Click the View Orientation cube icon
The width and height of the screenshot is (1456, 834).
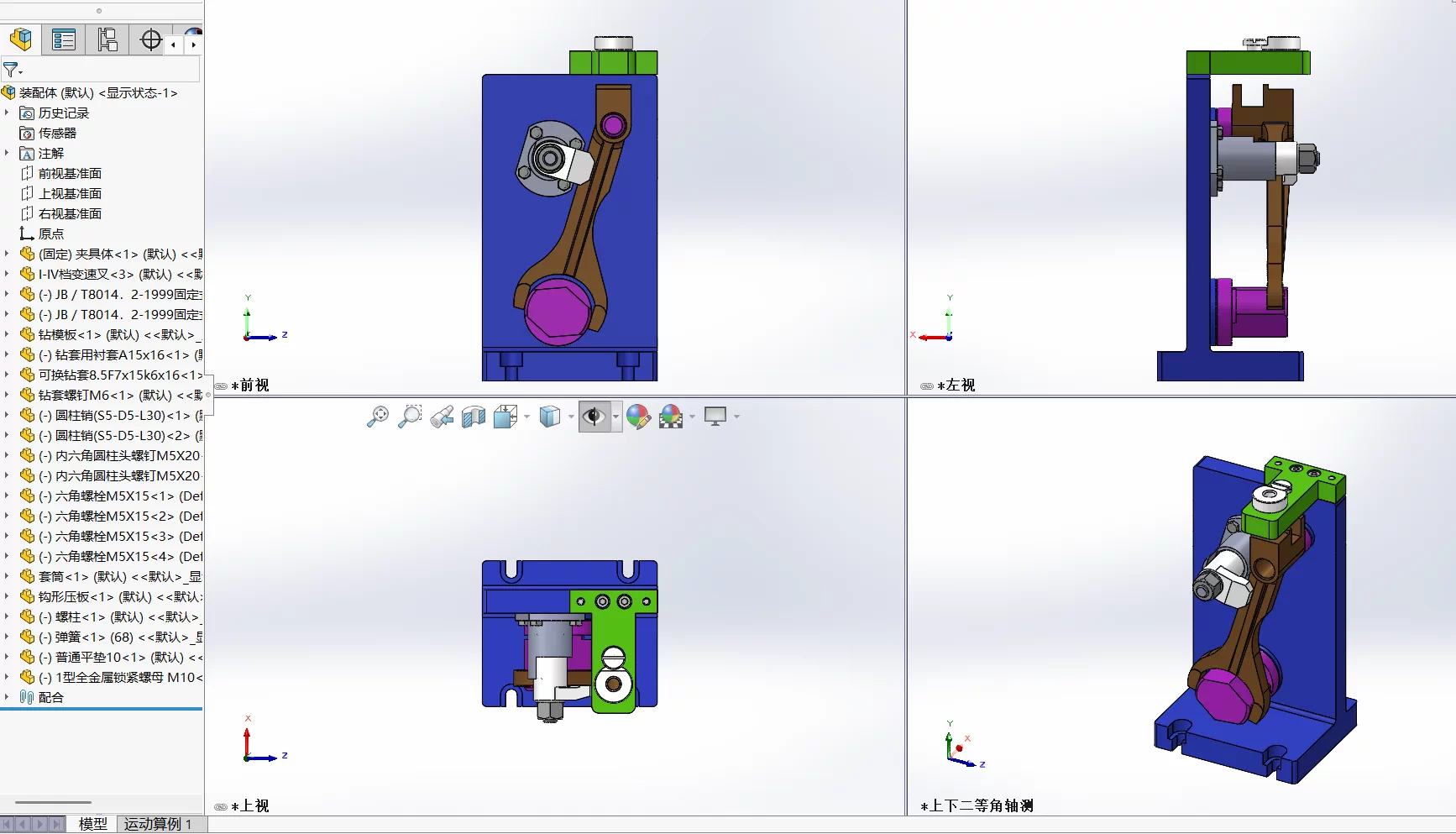point(505,417)
